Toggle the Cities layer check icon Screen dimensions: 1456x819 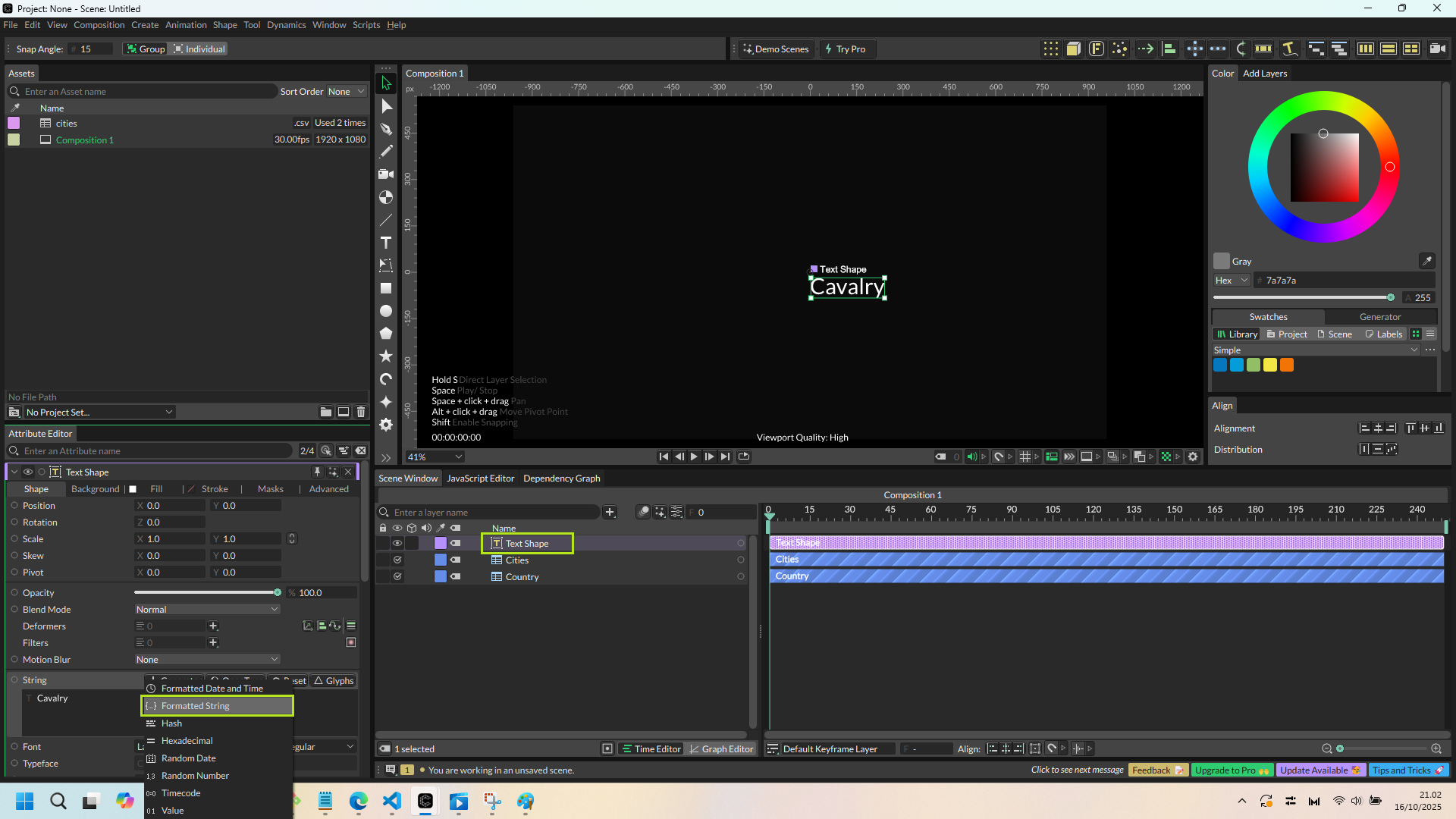[397, 560]
